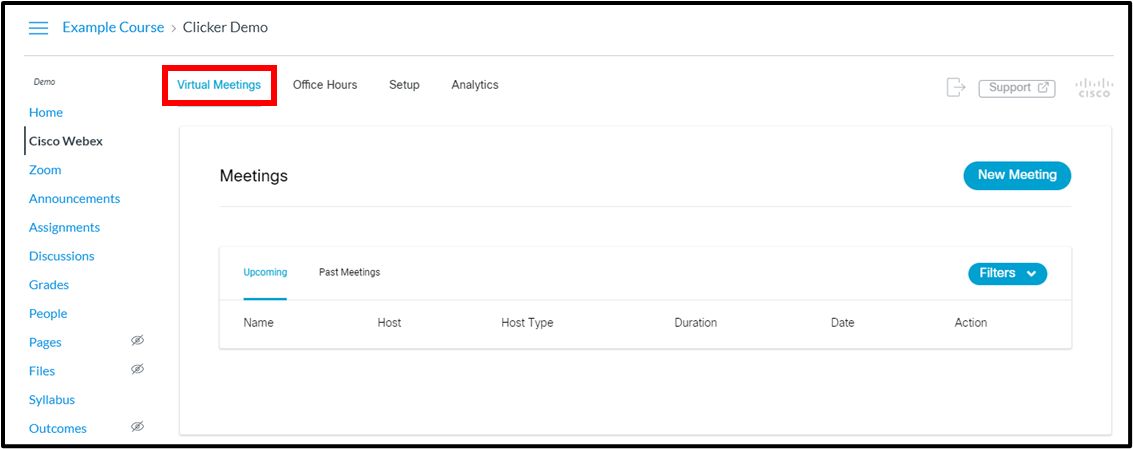Toggle the eye icon beside Outcomes

pyautogui.click(x=137, y=427)
